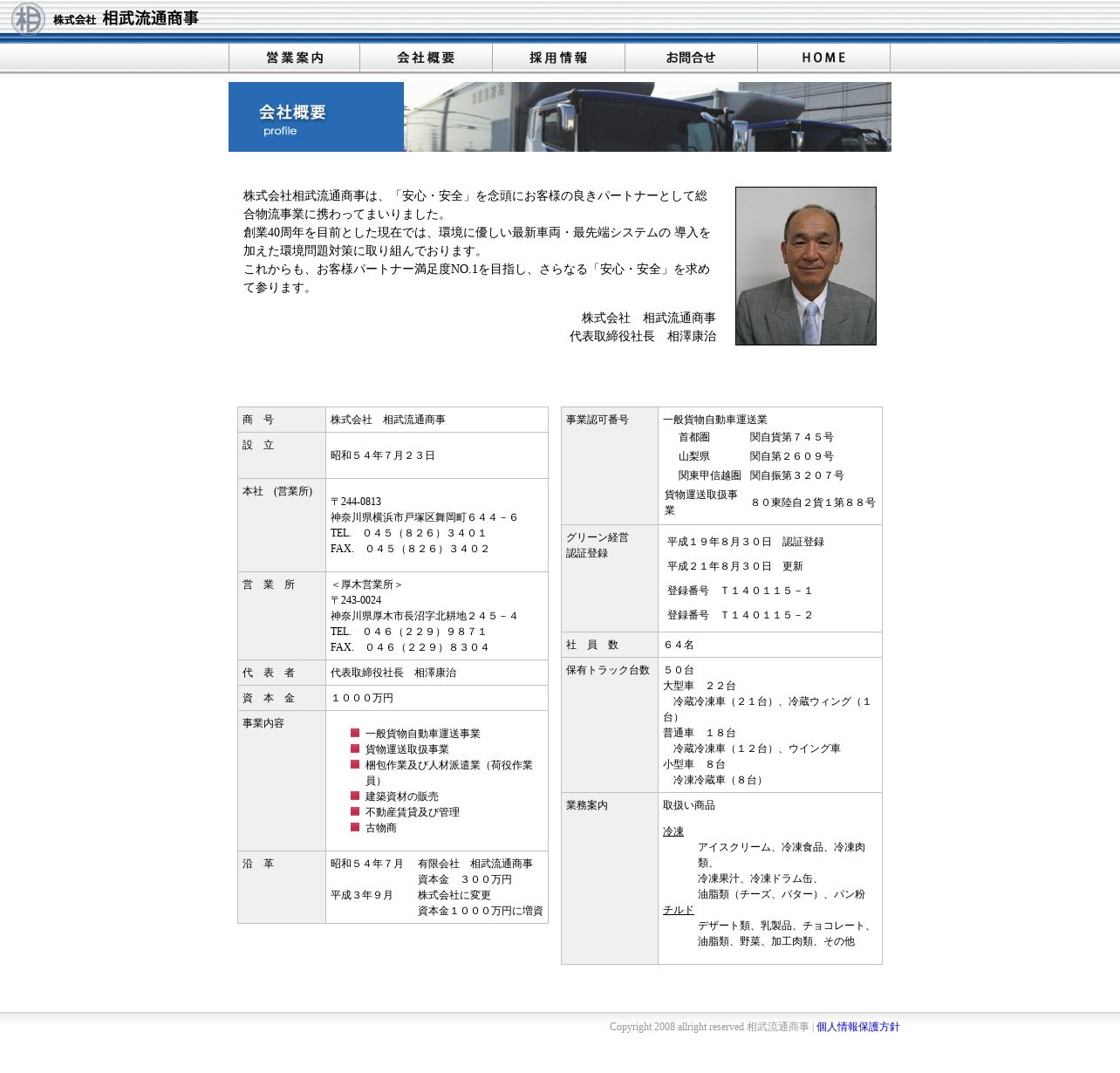The width and height of the screenshot is (1120, 1073).
Task: Open the お問合せ menu item
Action: [x=692, y=58]
